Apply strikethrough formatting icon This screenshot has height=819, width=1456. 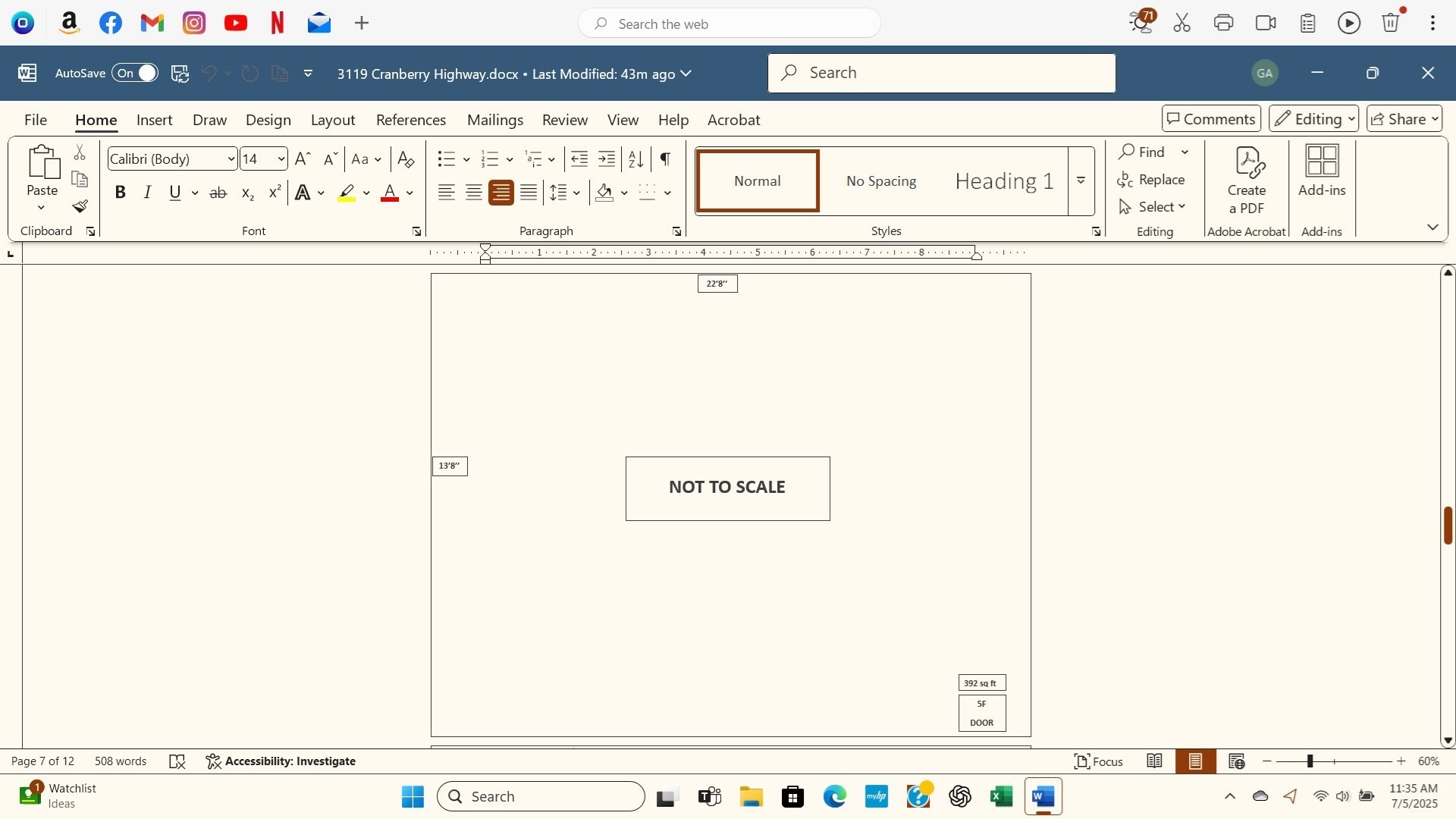[x=218, y=193]
